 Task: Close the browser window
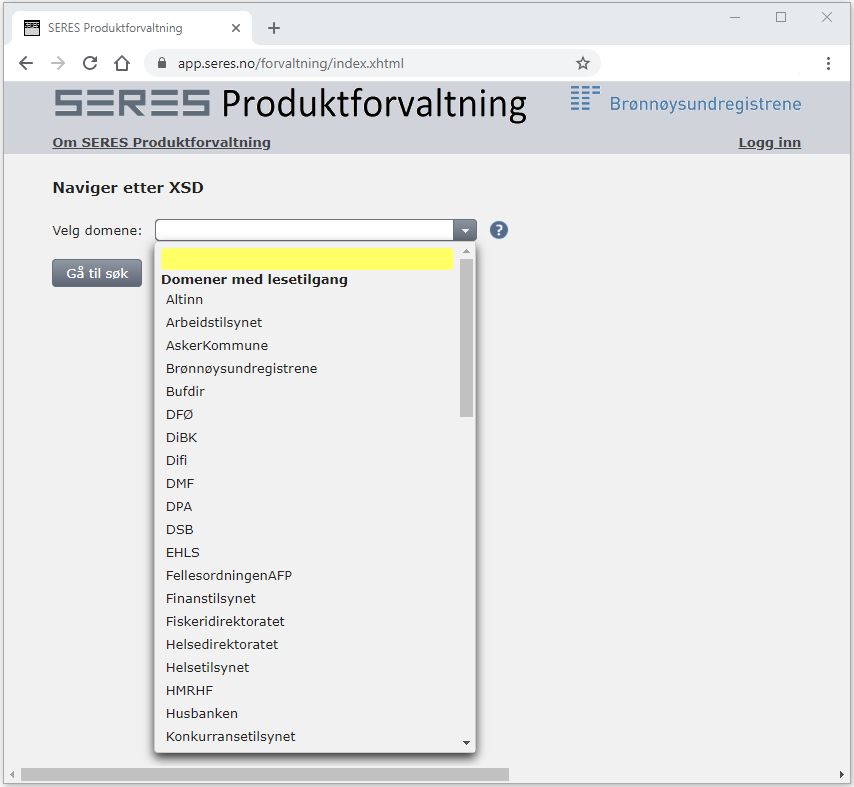coord(827,17)
